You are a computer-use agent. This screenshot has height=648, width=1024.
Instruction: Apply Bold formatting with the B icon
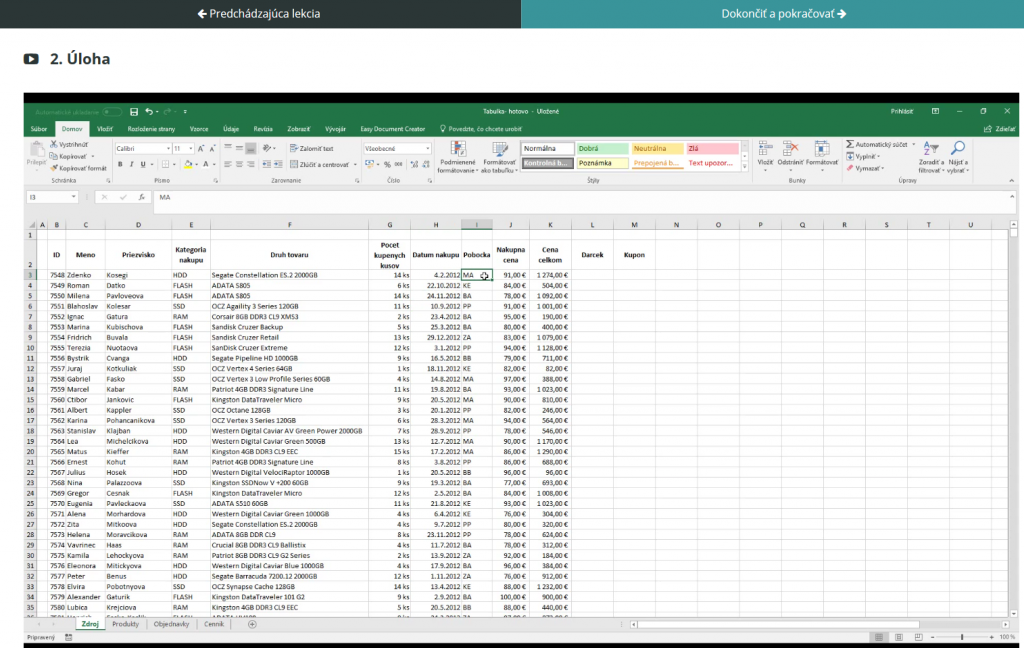pos(120,165)
